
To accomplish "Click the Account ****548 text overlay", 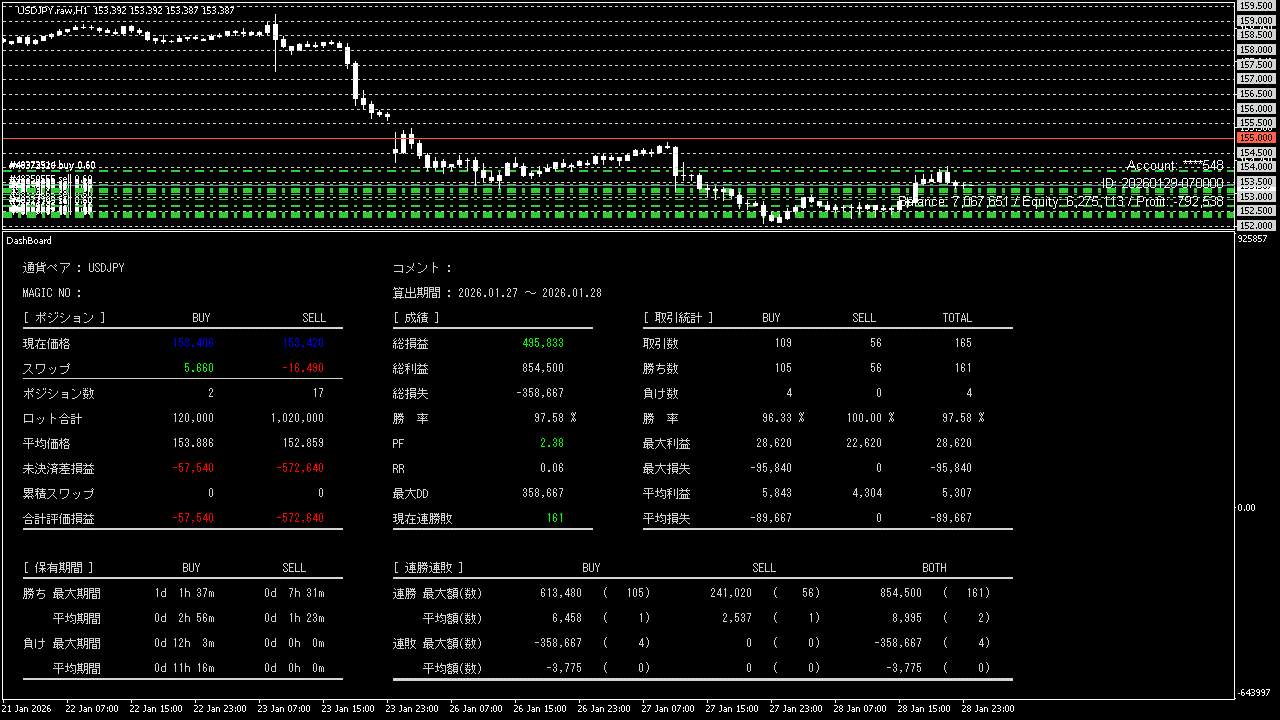I will point(1174,166).
